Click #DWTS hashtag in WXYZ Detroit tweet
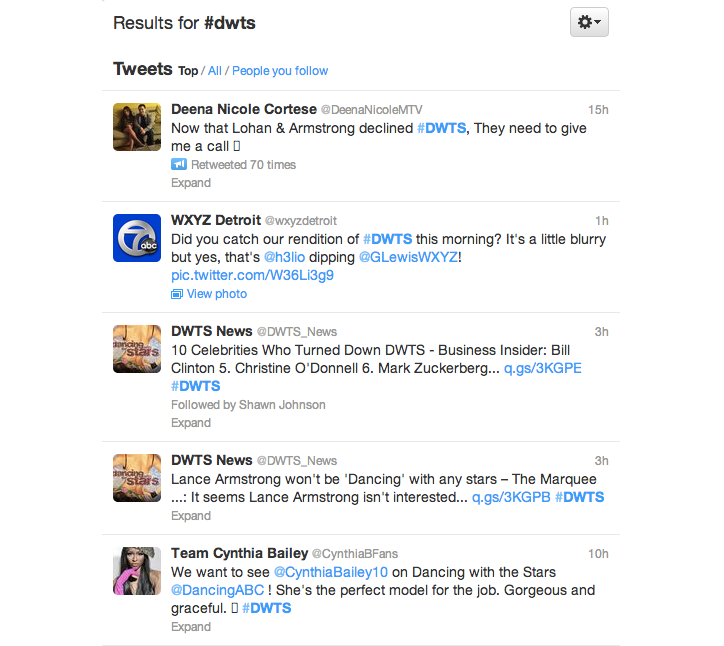 [x=387, y=239]
